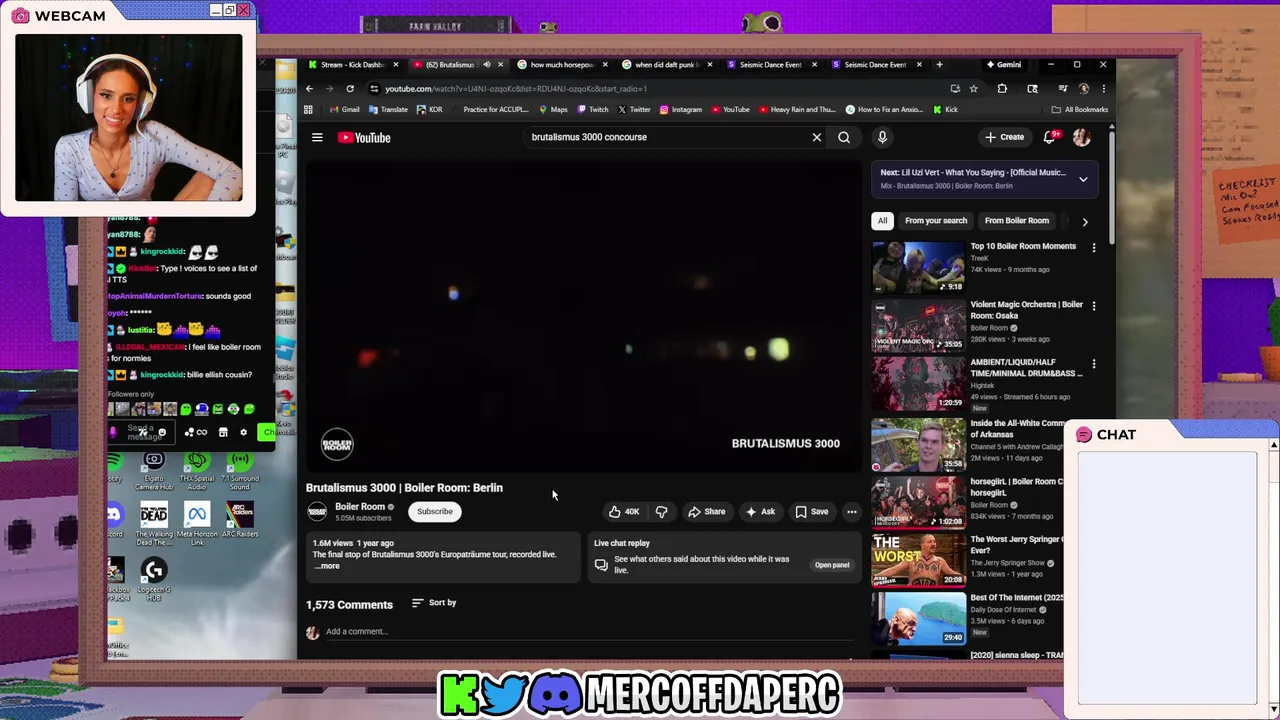Viewport: 1280px width, 720px height.
Task: Open Worst Jerry Springer video thumbnail
Action: click(x=918, y=559)
